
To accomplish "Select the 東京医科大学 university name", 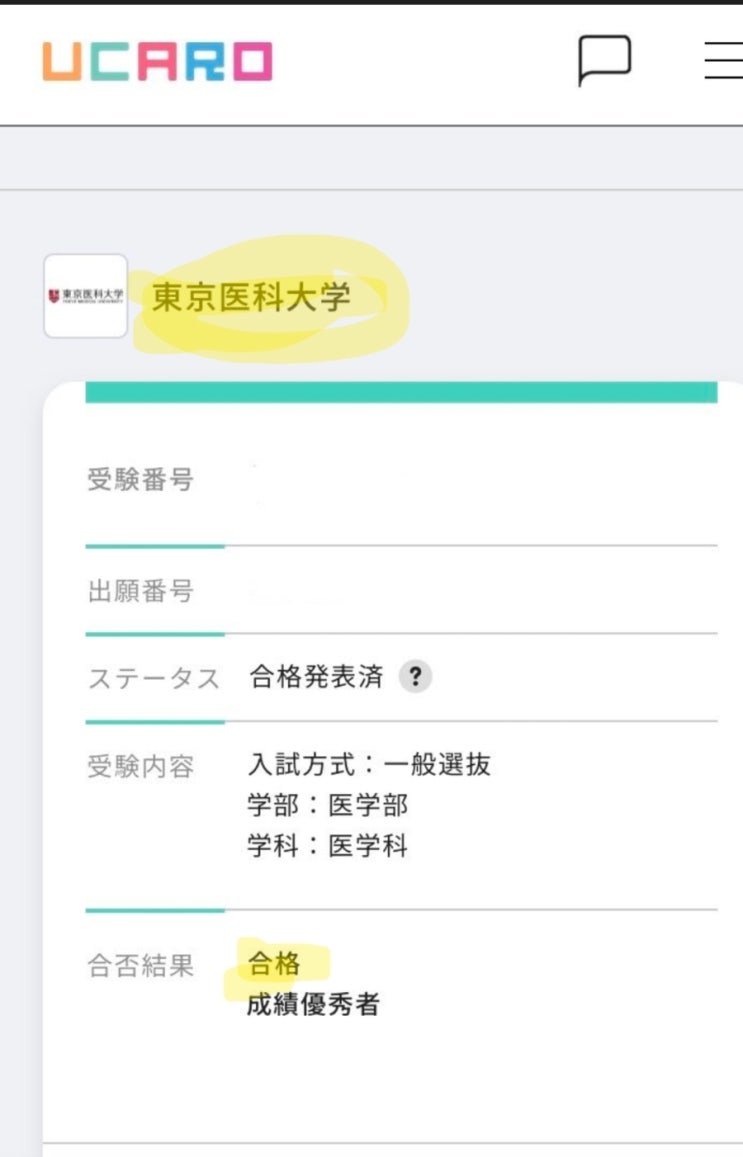I will pos(251,297).
